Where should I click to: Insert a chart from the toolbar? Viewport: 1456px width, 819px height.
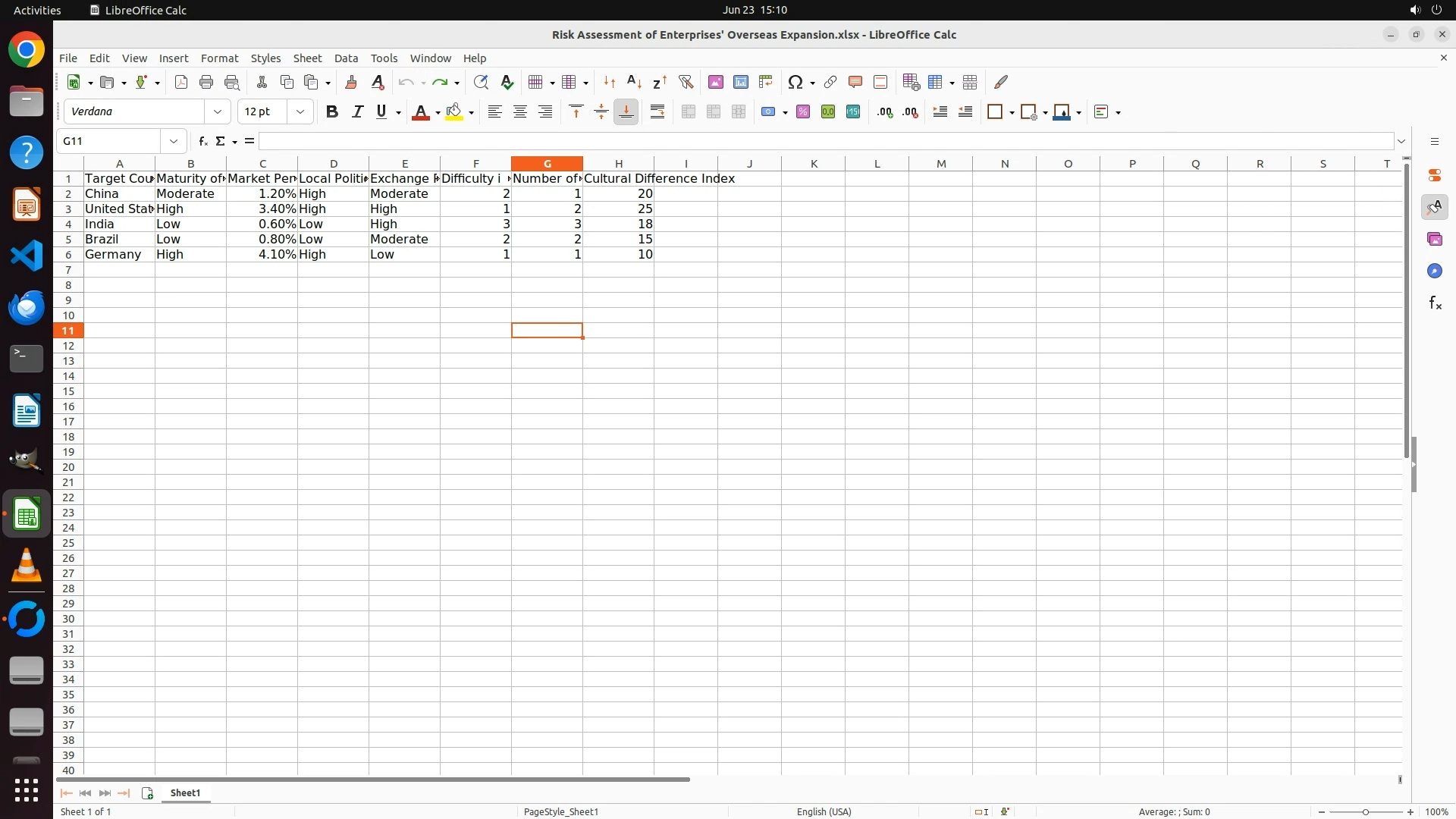coord(741,82)
